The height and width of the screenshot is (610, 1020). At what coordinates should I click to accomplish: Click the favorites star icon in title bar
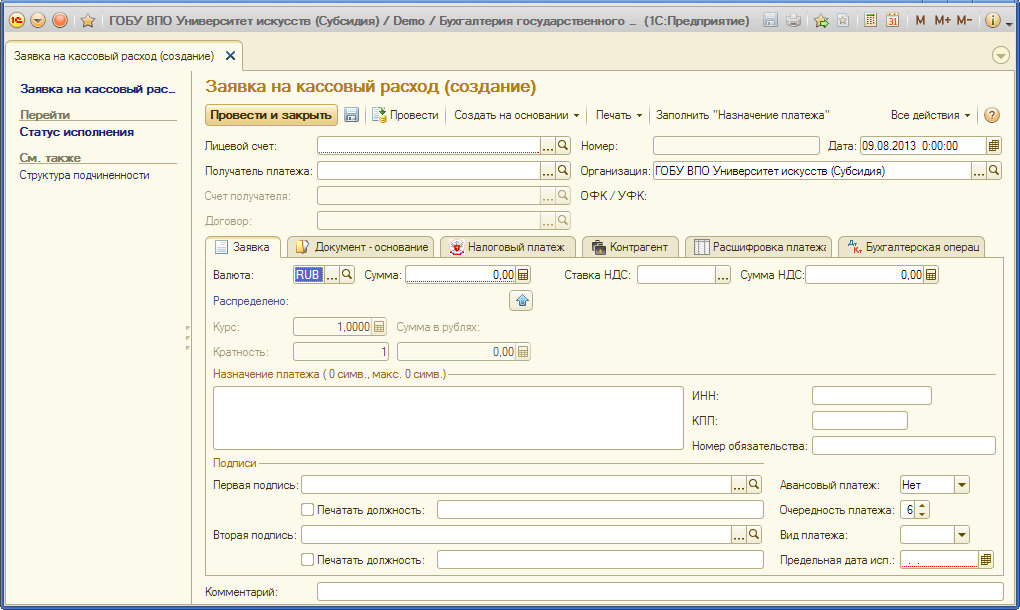click(x=87, y=21)
